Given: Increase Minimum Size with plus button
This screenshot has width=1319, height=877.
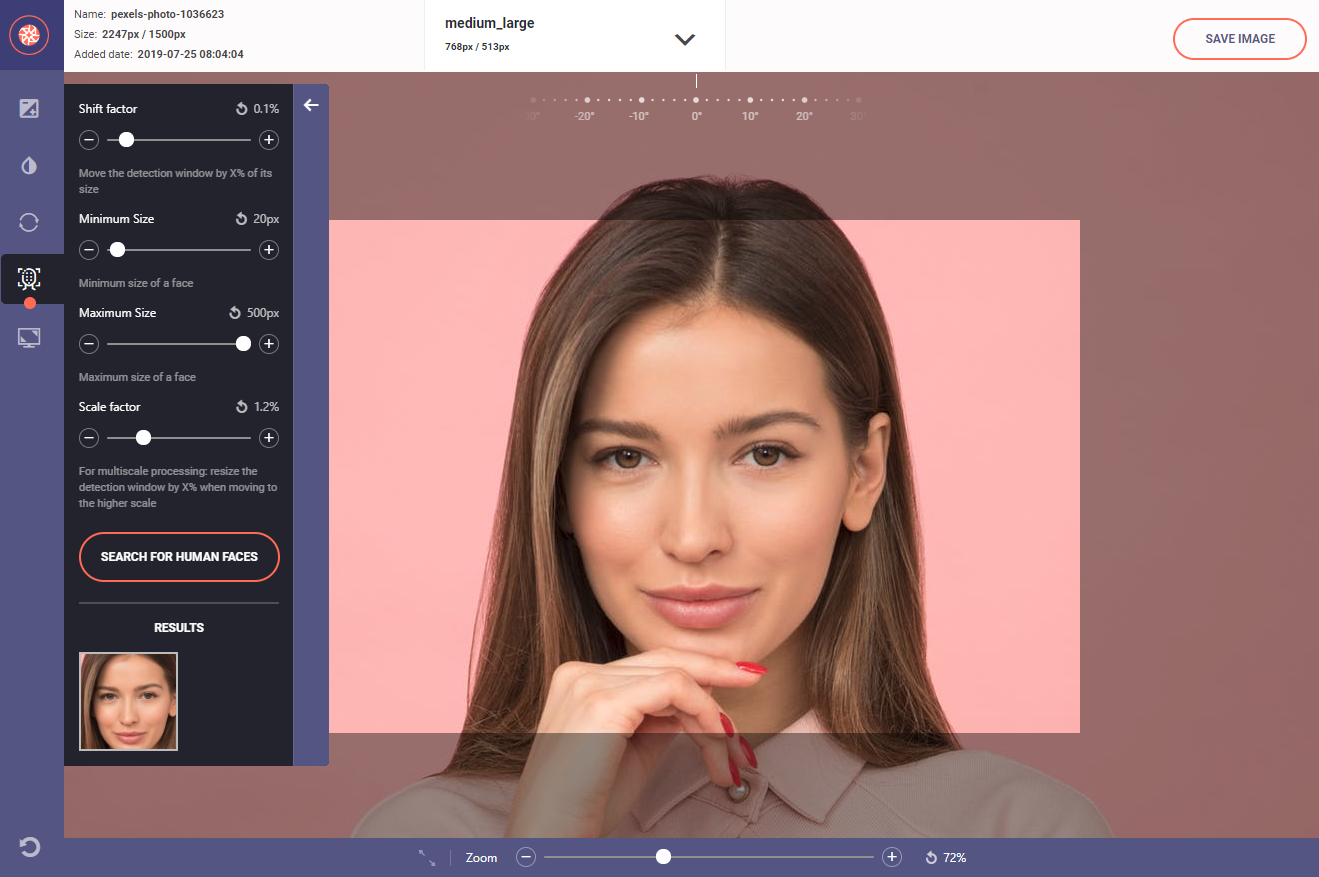Looking at the screenshot, I should click(x=269, y=250).
